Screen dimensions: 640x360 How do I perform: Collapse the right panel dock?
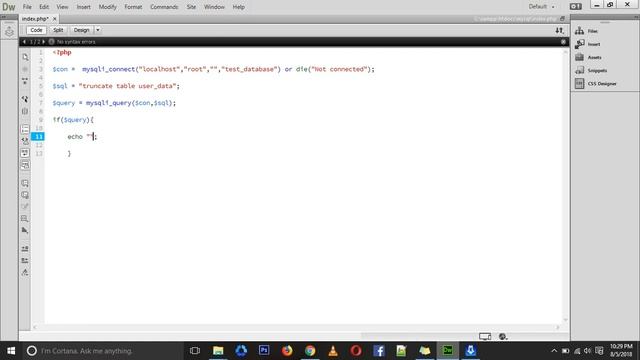[636, 17]
